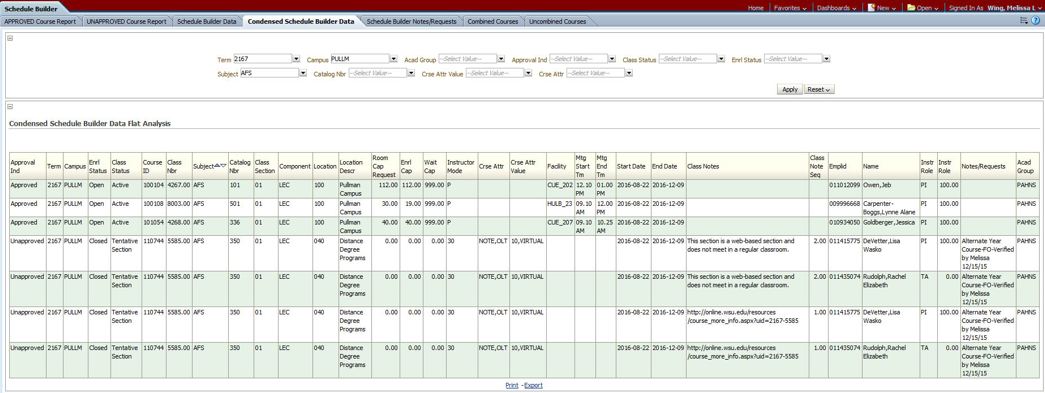
Task: Click the Condensed Schedule Builder Data Flat Analysis heading
Action: click(90, 123)
